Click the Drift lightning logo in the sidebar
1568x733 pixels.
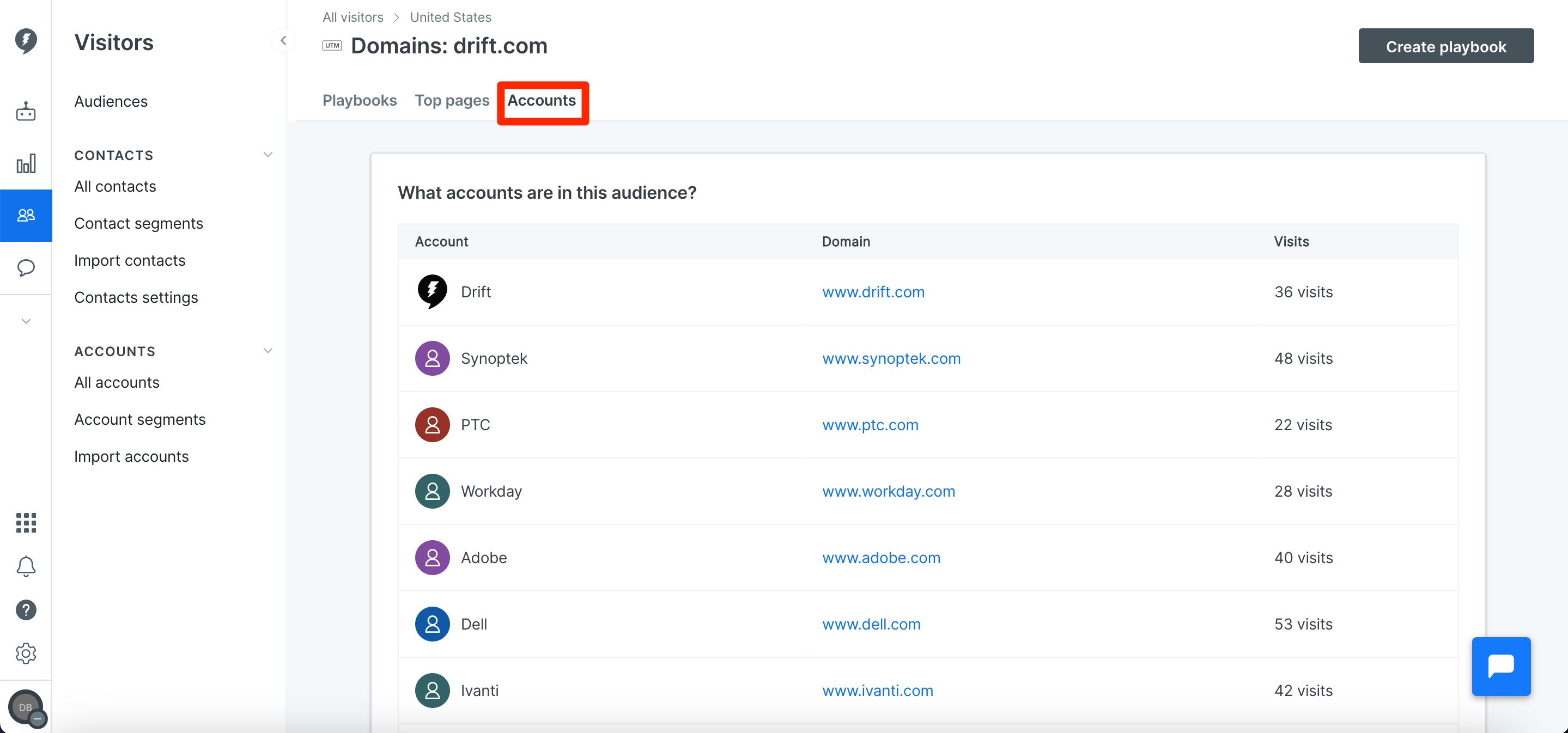click(26, 41)
